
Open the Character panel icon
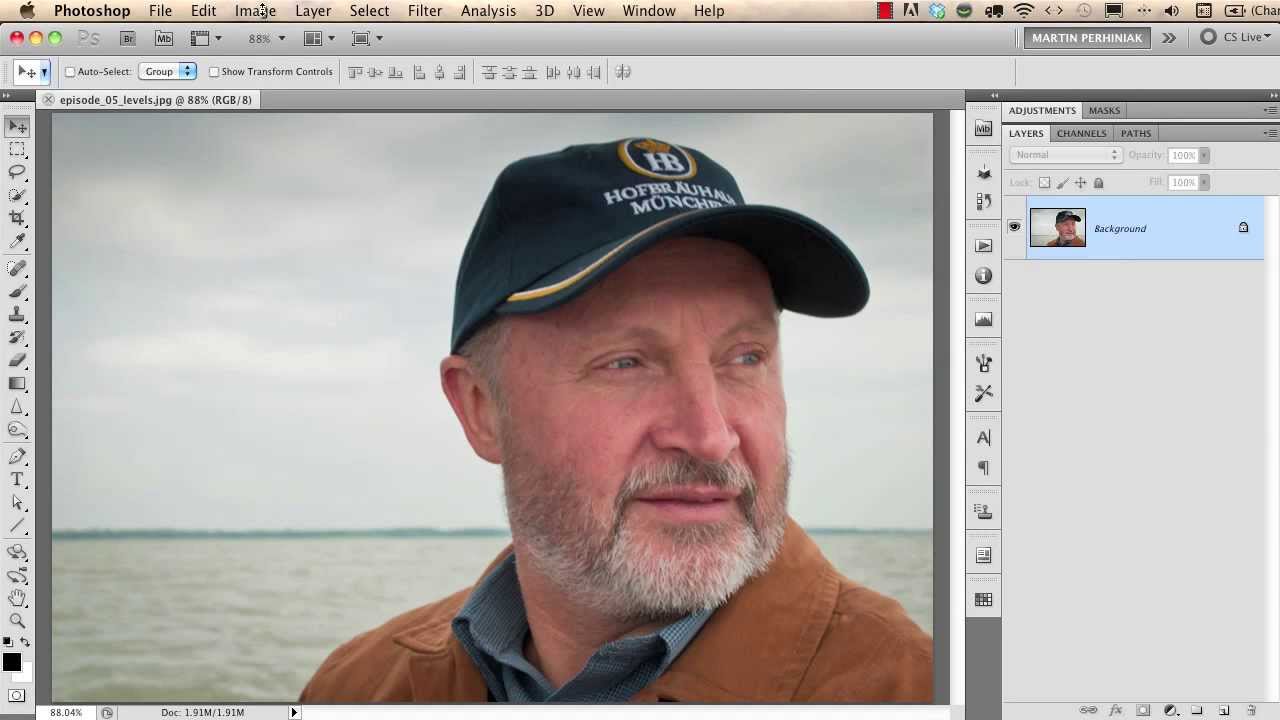pos(984,438)
